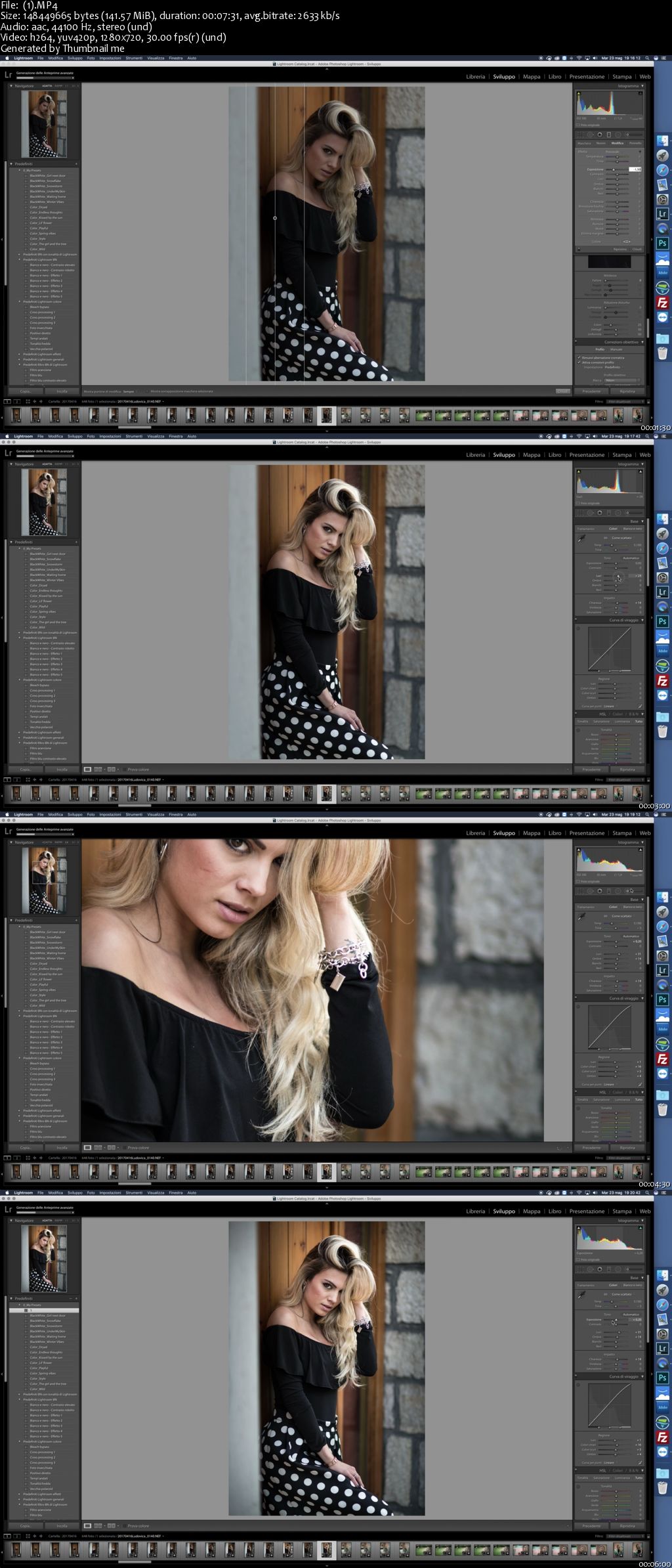Pick the white balance eyedropper in the 00:03:00 frame

tap(581, 538)
